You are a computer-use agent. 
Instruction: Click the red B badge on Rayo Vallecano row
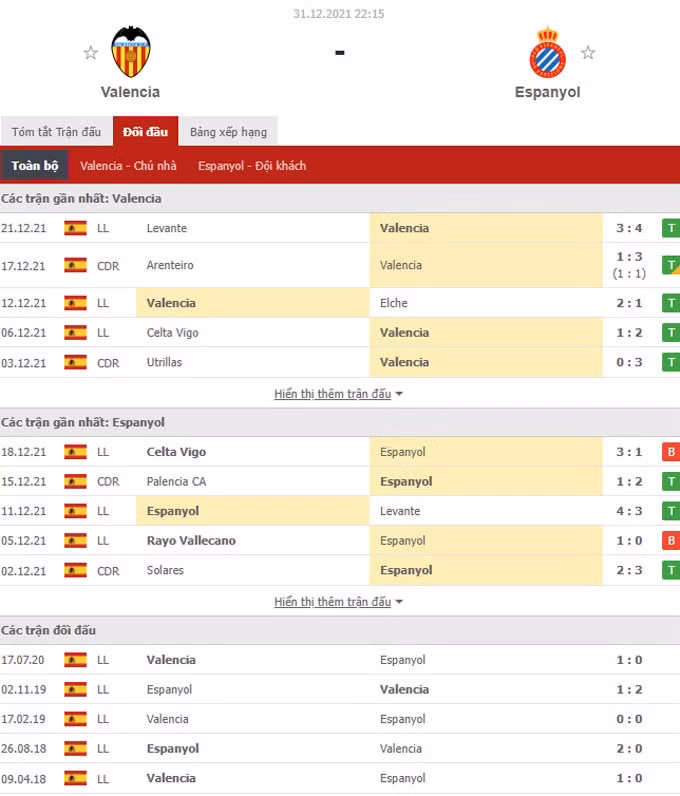click(x=671, y=541)
